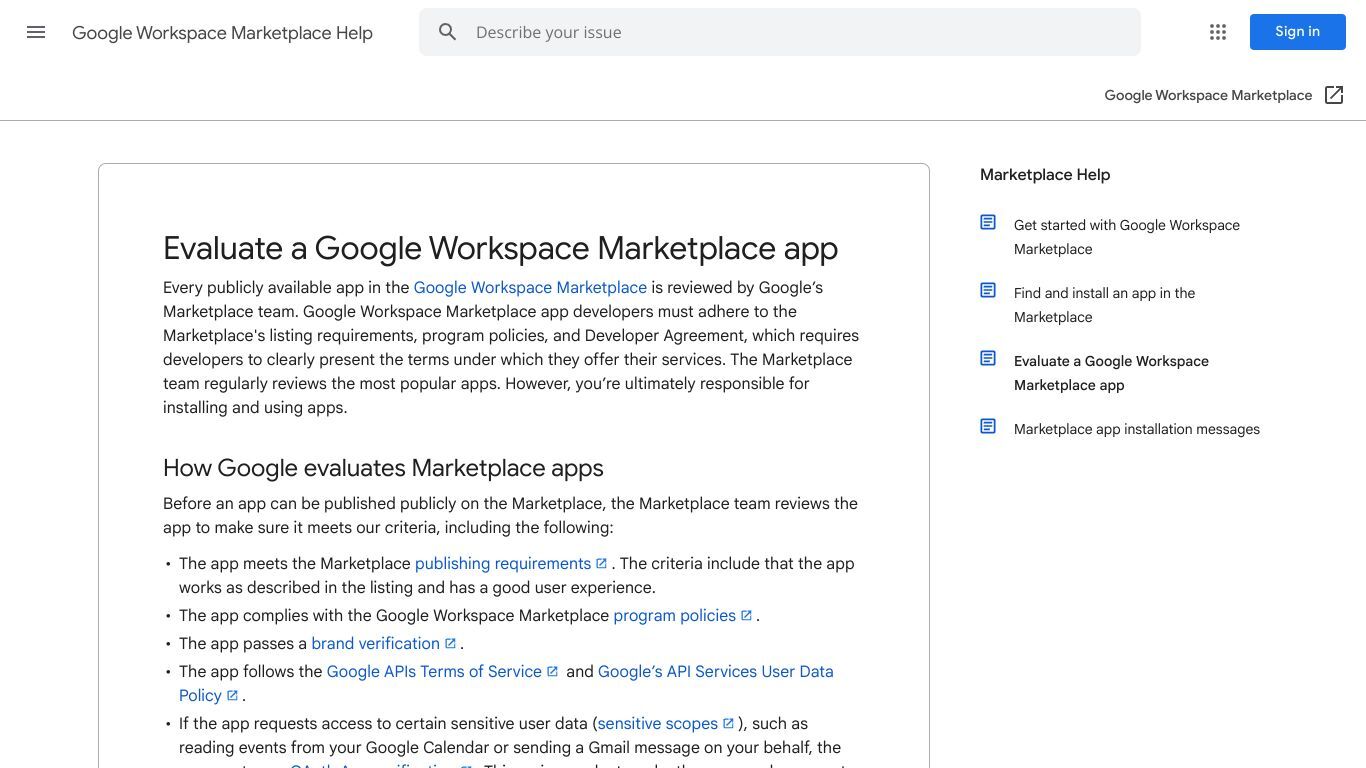Open Google Workspace Marketplace link in intro paragraph

(530, 287)
